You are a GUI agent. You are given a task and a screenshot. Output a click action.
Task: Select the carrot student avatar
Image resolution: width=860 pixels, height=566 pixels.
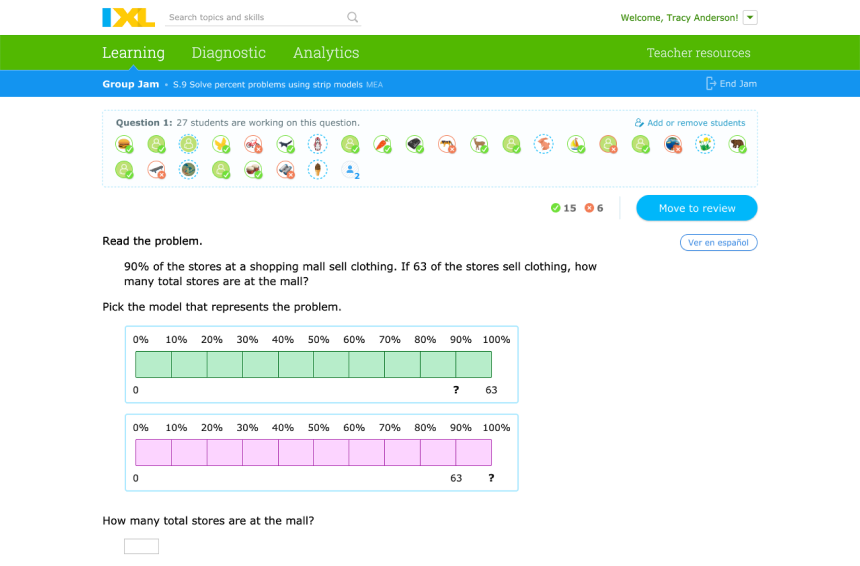coord(382,144)
